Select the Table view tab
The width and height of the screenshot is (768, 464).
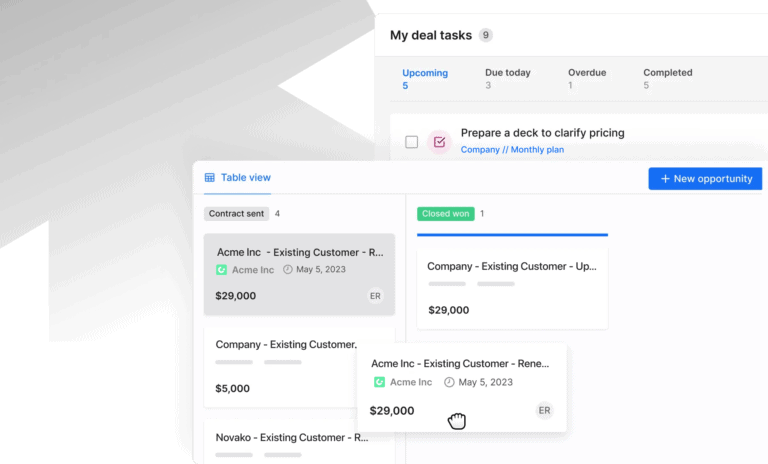[238, 177]
